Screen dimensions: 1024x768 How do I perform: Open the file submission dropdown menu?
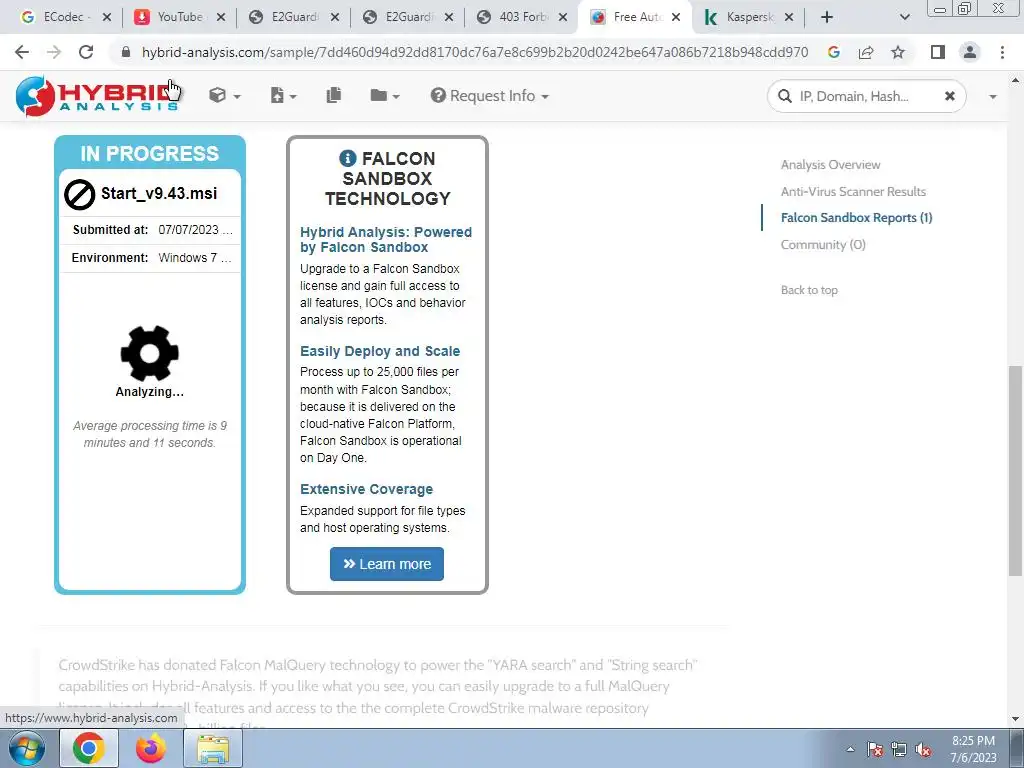pyautogui.click(x=283, y=96)
